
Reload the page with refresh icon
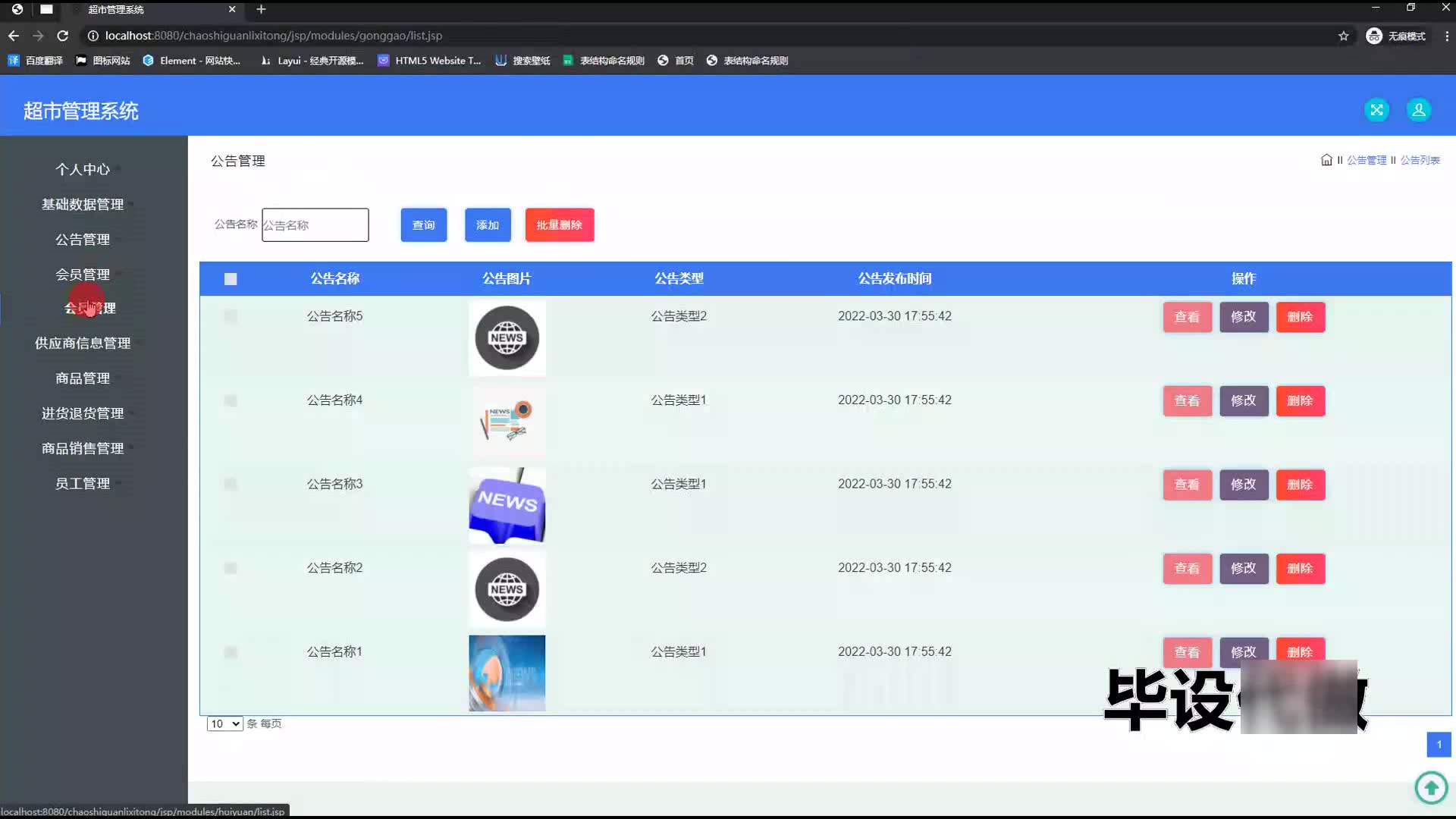(63, 36)
